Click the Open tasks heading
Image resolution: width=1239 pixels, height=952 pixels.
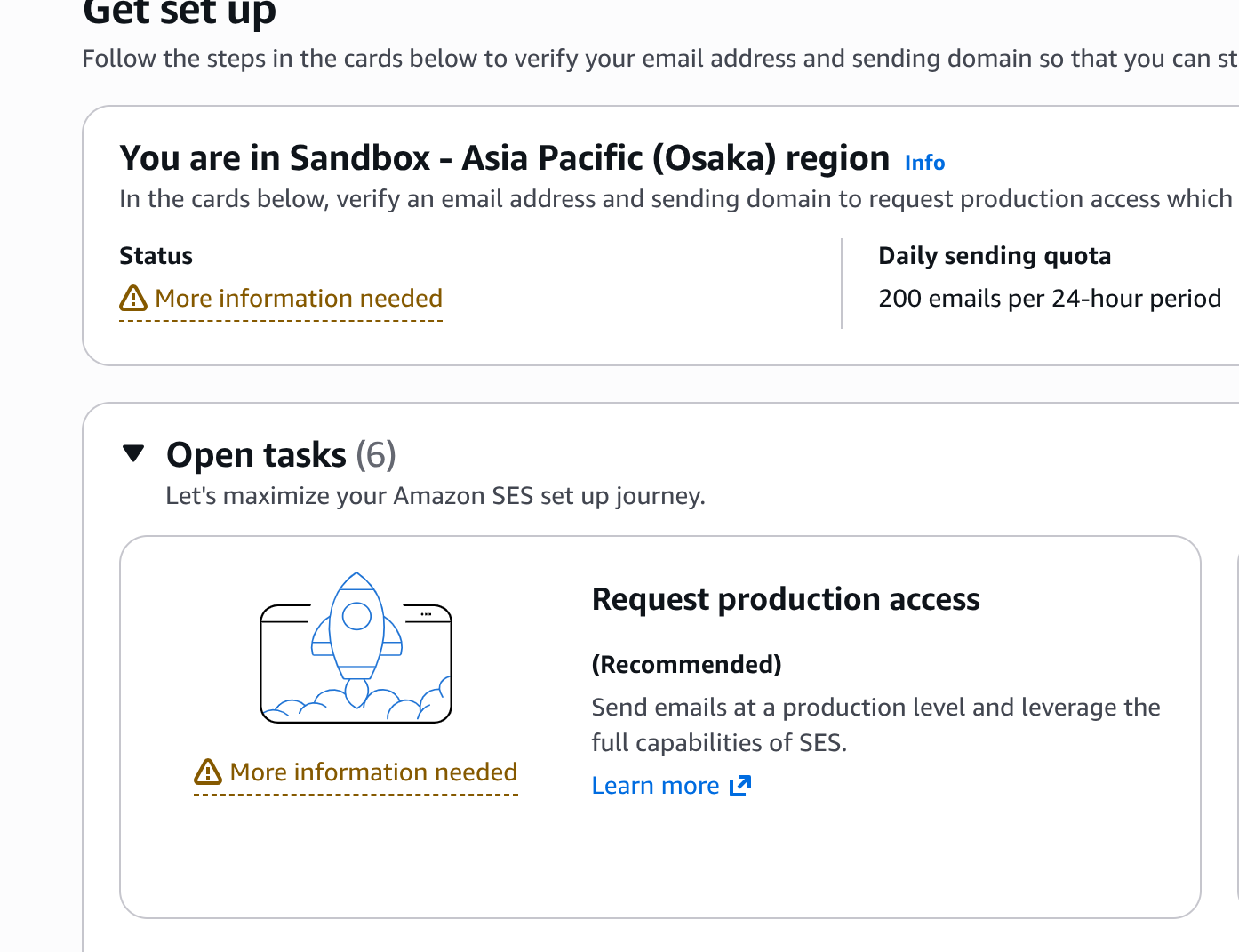(256, 455)
